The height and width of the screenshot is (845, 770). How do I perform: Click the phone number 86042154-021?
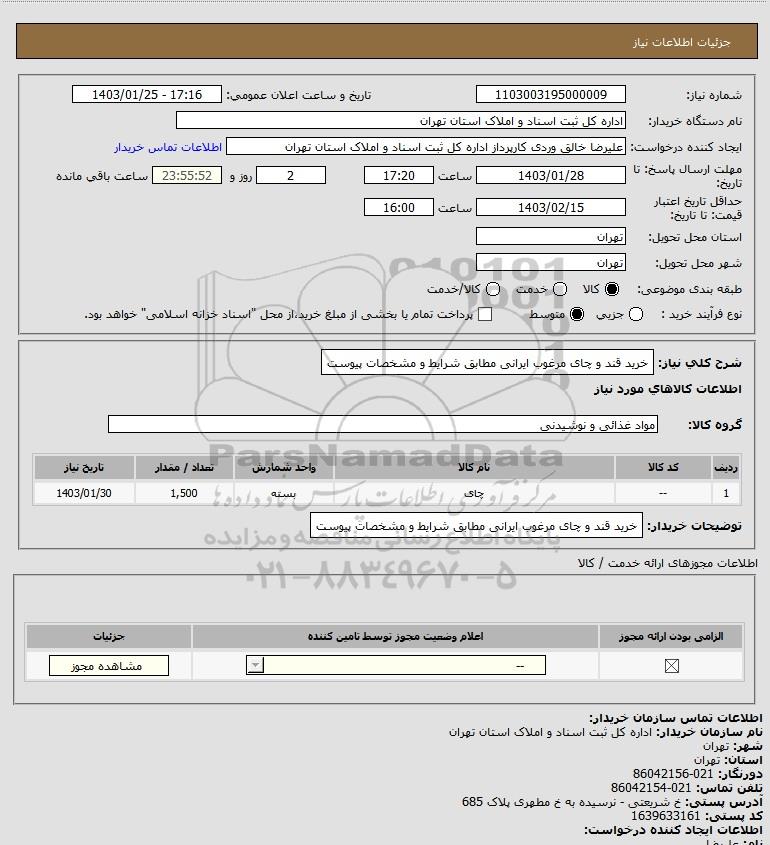(651, 788)
